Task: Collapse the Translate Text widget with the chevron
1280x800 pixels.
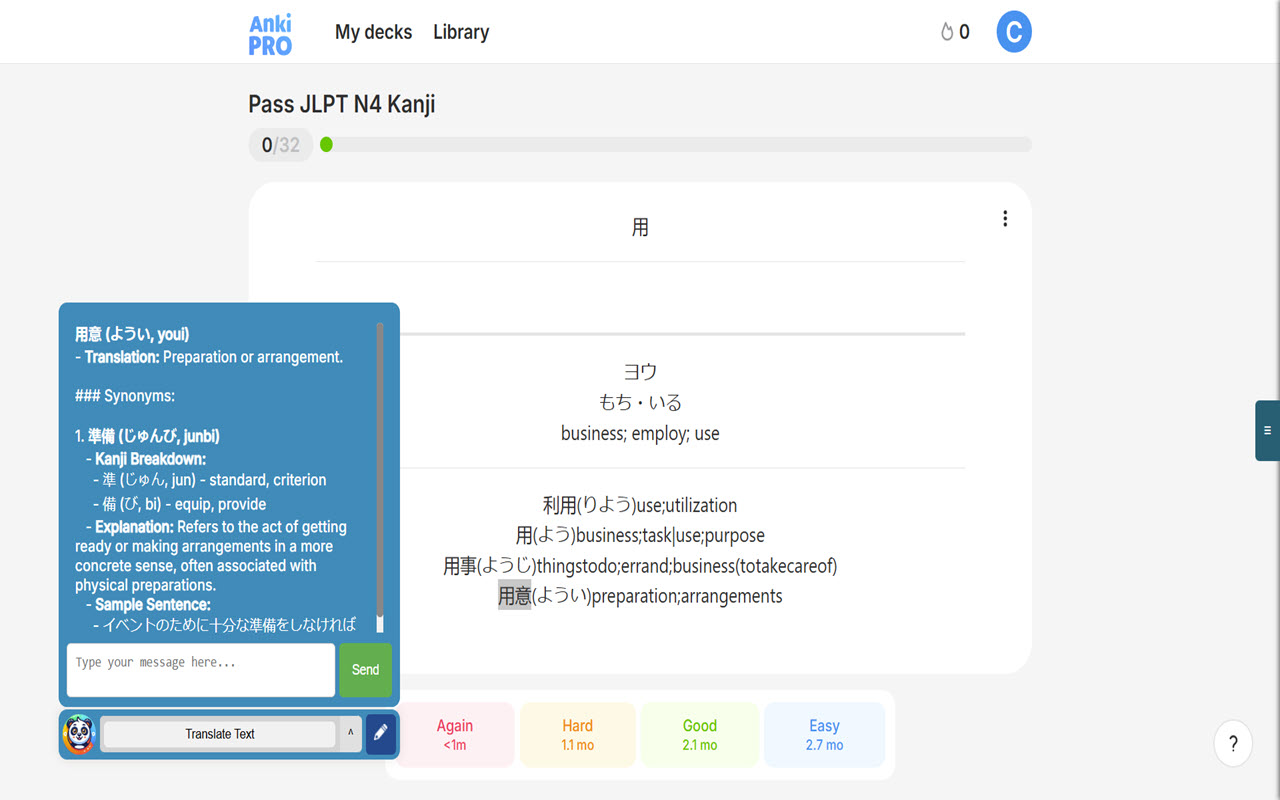Action: click(349, 733)
